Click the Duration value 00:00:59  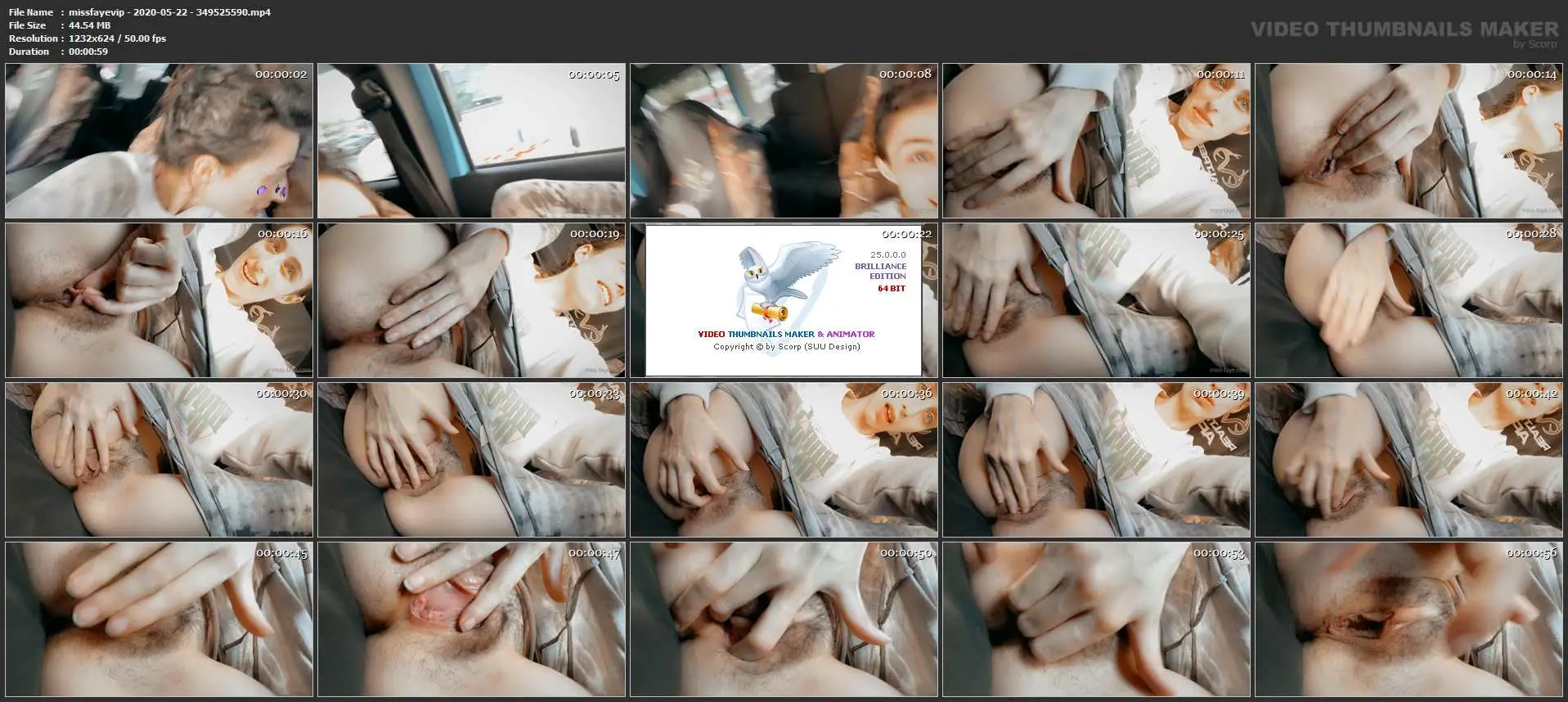click(88, 52)
